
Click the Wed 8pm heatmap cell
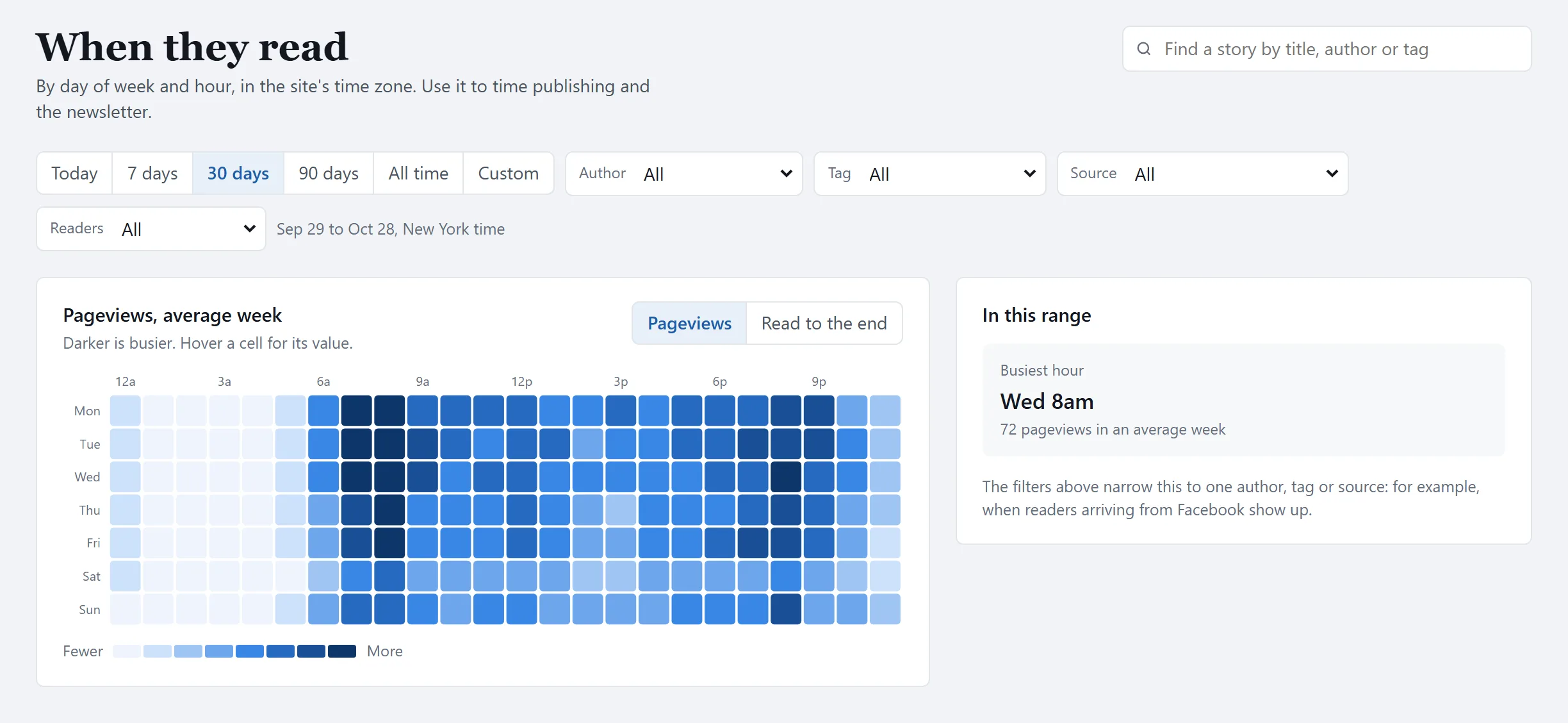pyautogui.click(x=786, y=477)
